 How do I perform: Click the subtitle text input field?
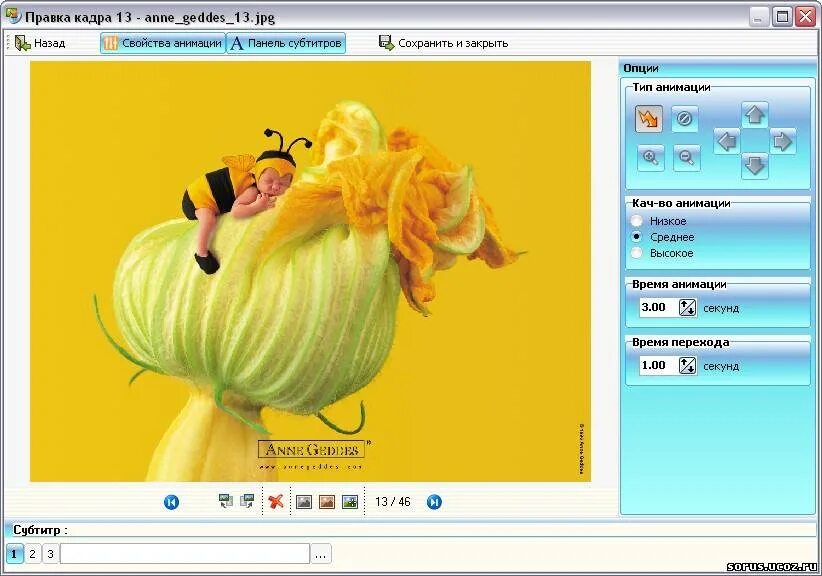[x=185, y=554]
